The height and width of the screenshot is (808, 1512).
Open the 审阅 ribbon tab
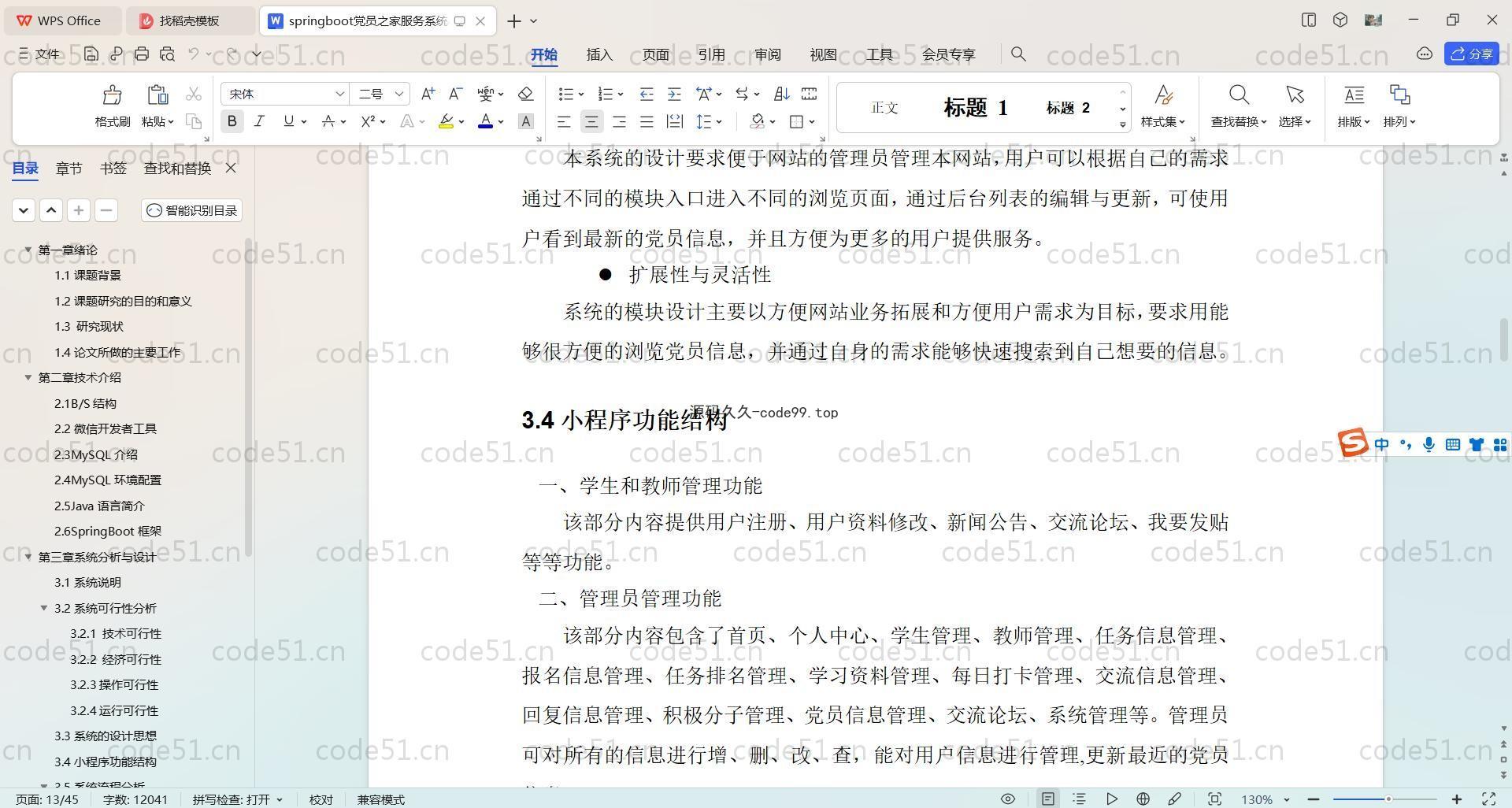click(767, 54)
